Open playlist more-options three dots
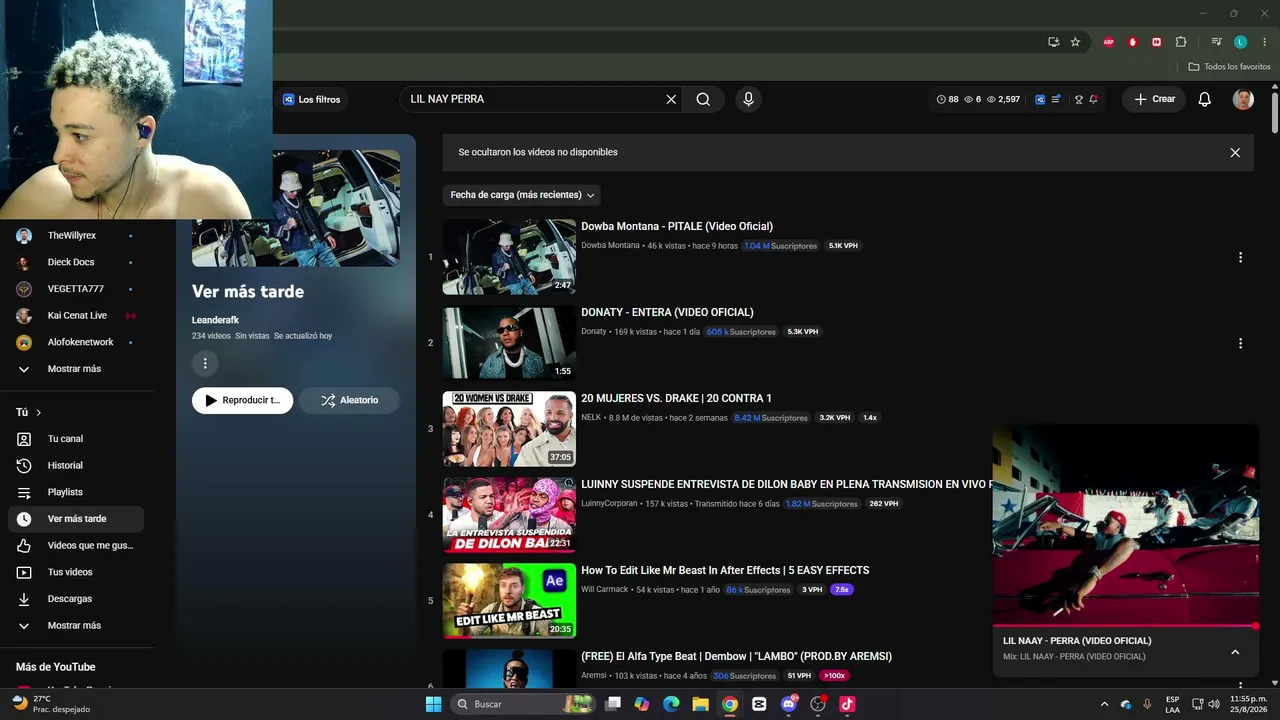Image resolution: width=1280 pixels, height=720 pixels. click(x=205, y=363)
